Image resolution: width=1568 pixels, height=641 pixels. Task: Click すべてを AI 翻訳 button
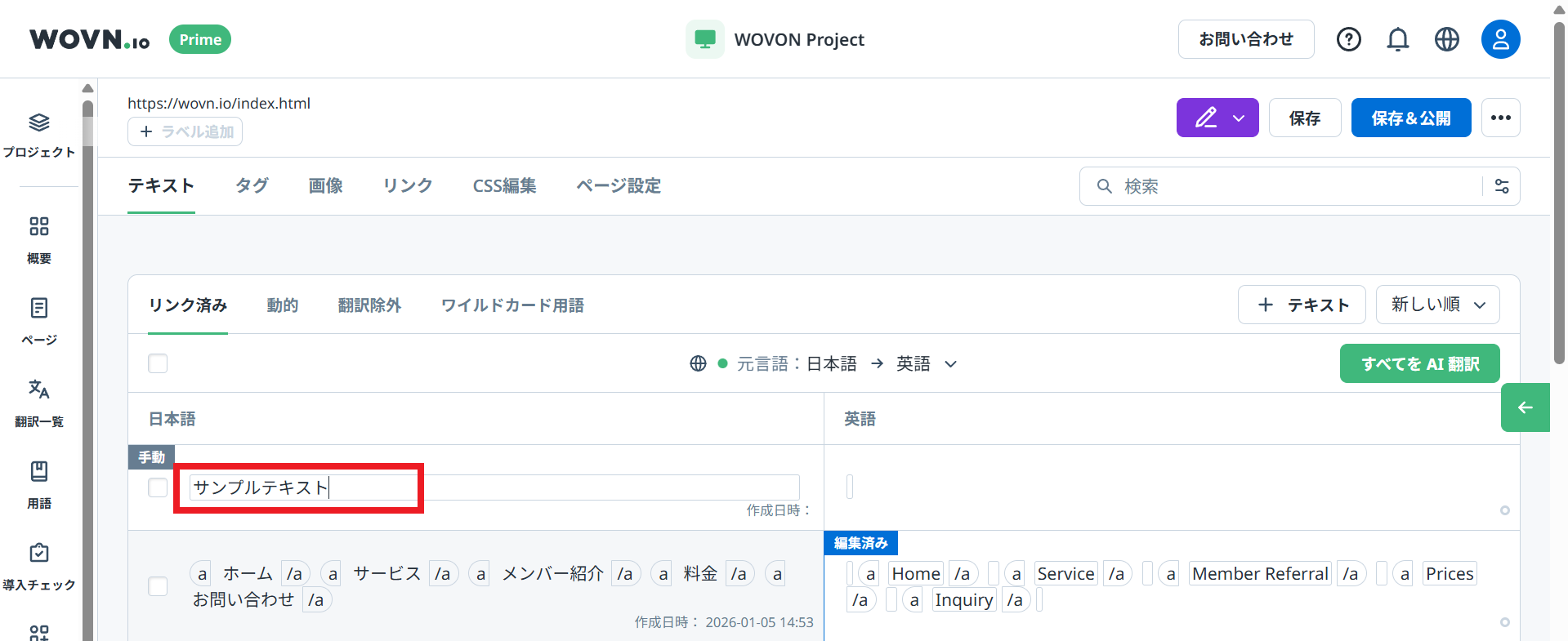click(x=1419, y=363)
